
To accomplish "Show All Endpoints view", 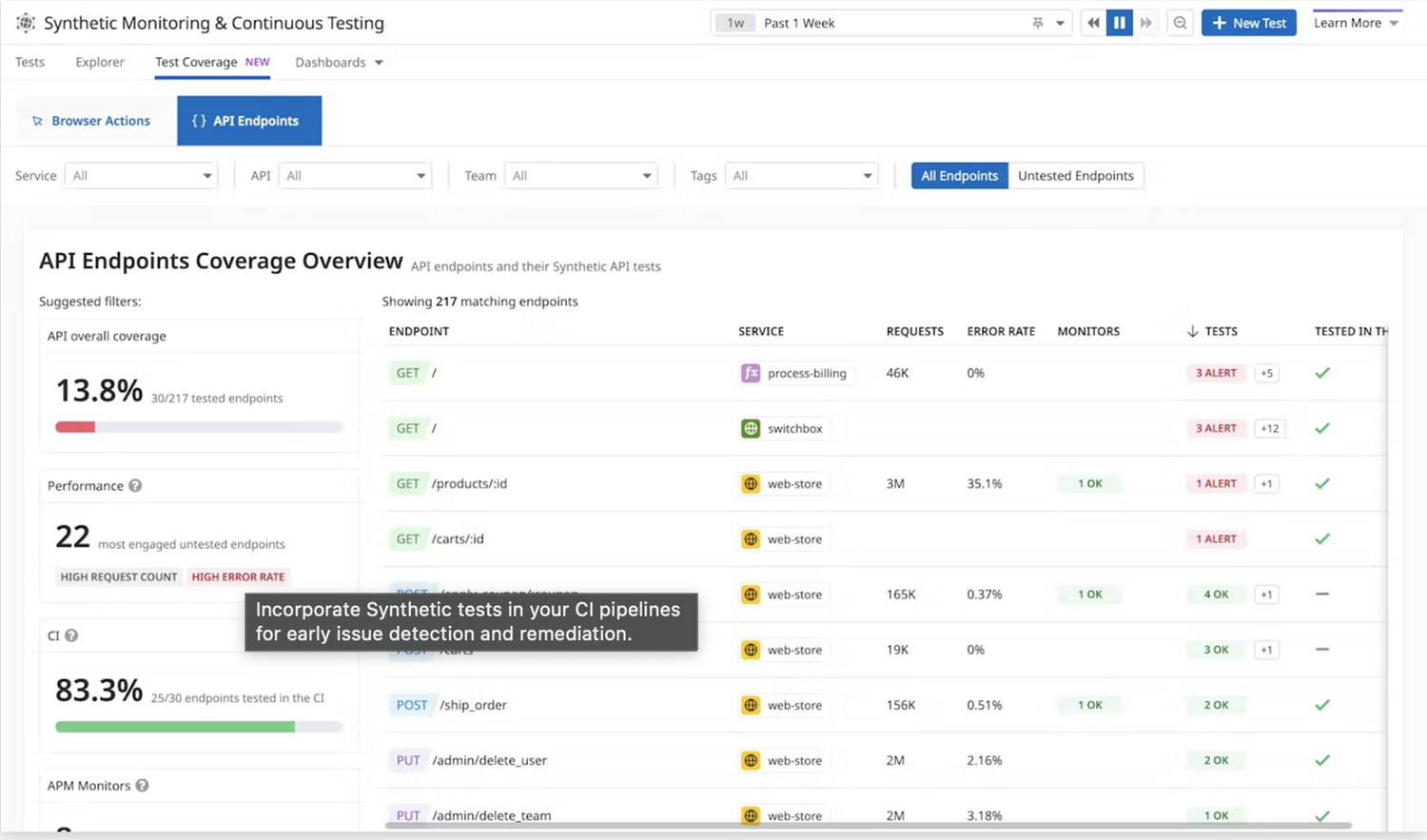I will tap(959, 175).
